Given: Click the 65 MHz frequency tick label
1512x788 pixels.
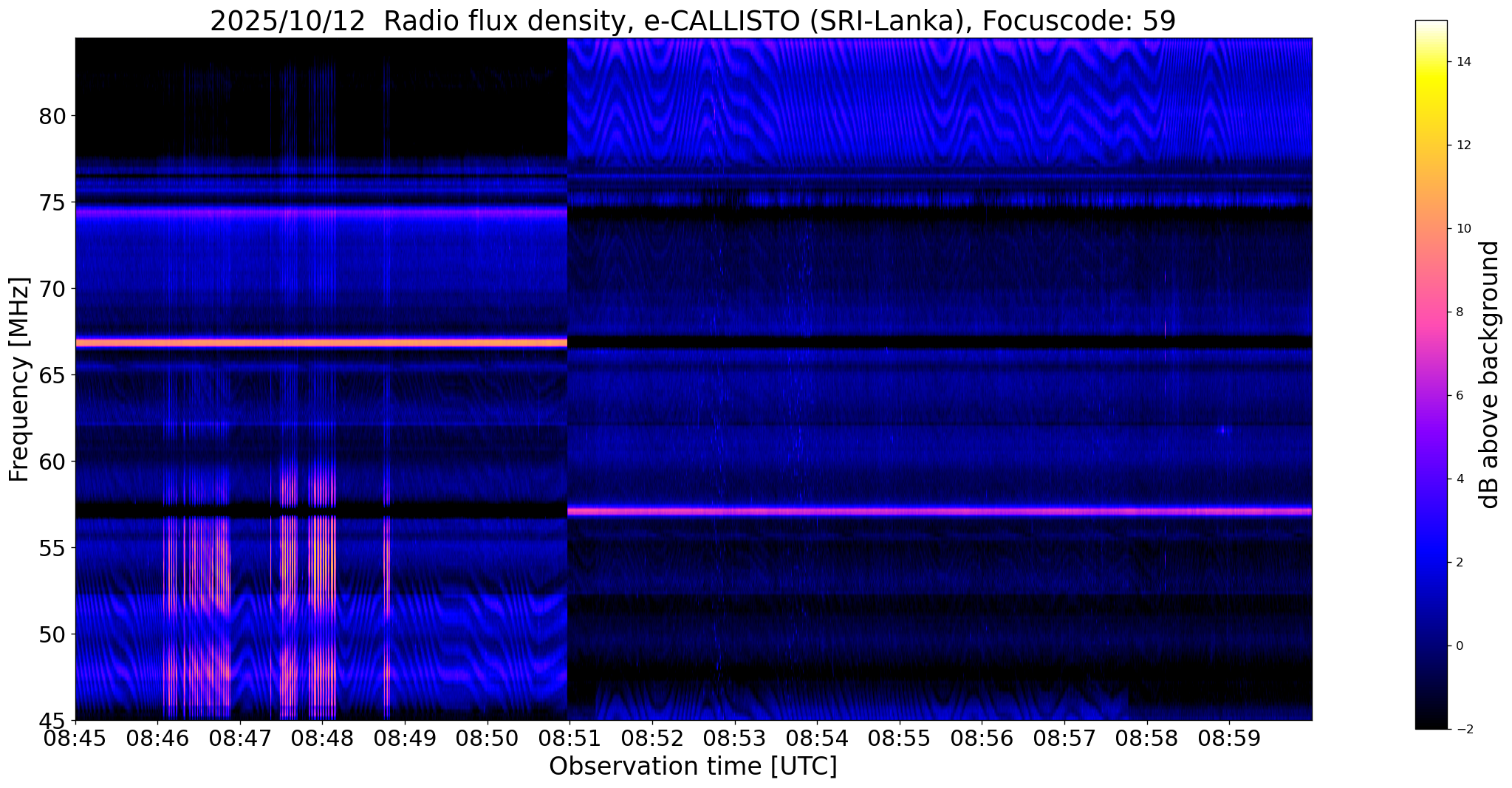Looking at the screenshot, I should [53, 375].
